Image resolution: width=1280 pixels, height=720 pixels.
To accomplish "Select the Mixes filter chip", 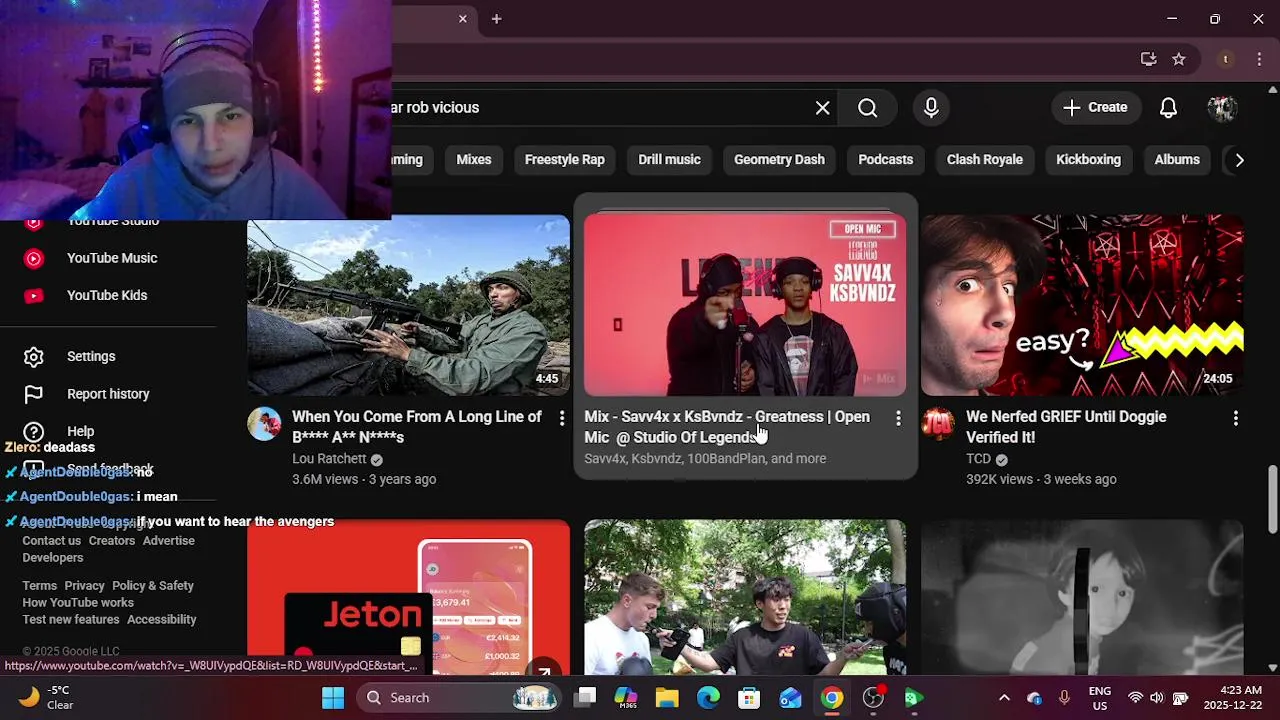I will coord(474,159).
